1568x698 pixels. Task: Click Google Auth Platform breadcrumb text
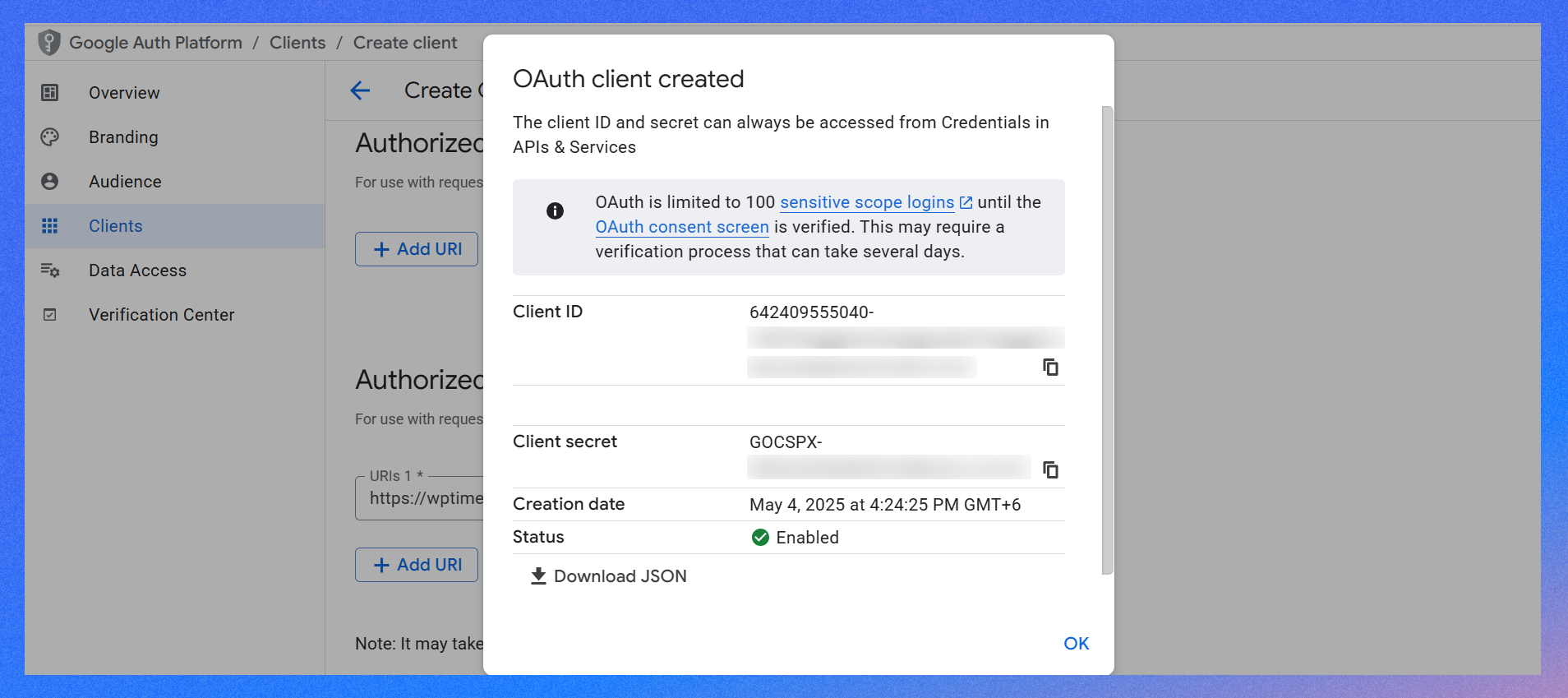point(155,43)
